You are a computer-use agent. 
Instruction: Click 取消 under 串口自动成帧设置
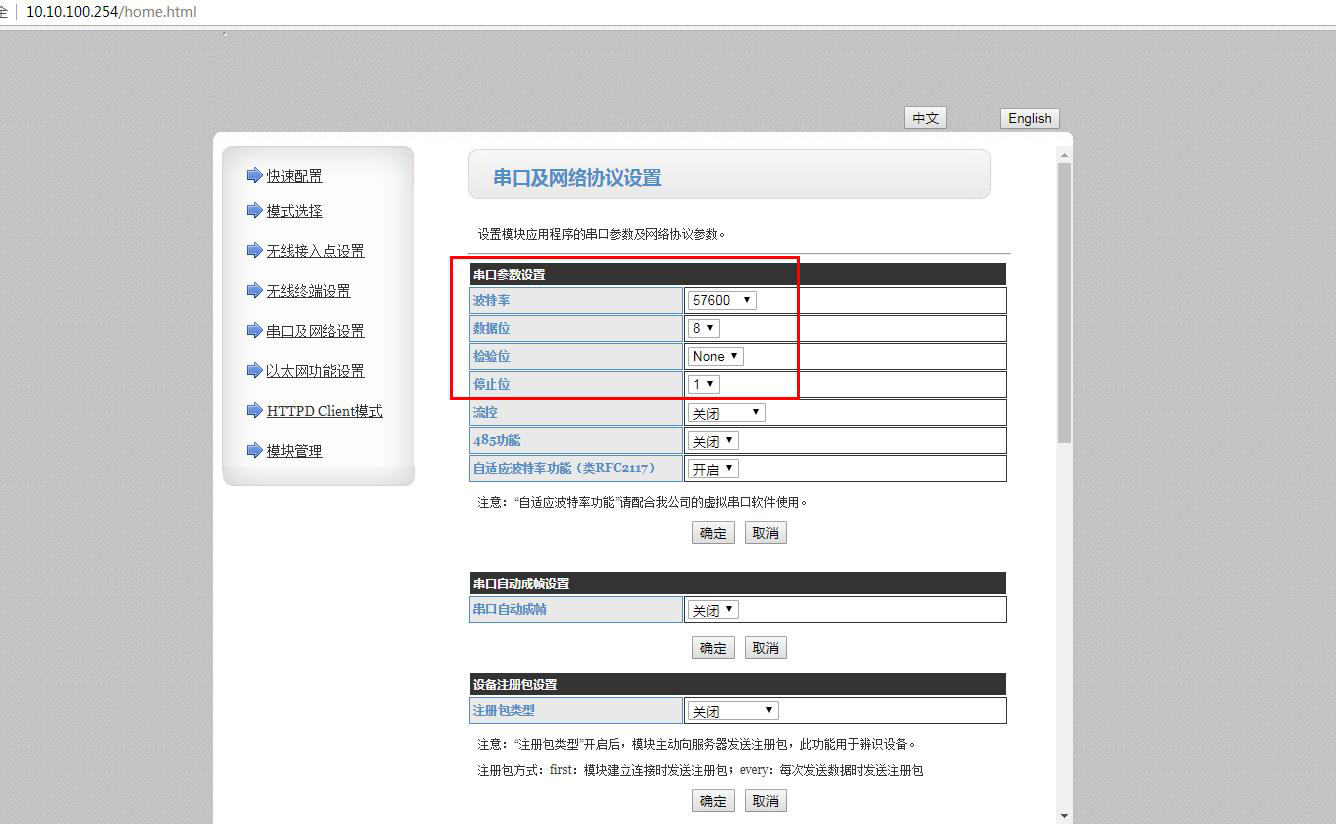tap(765, 648)
